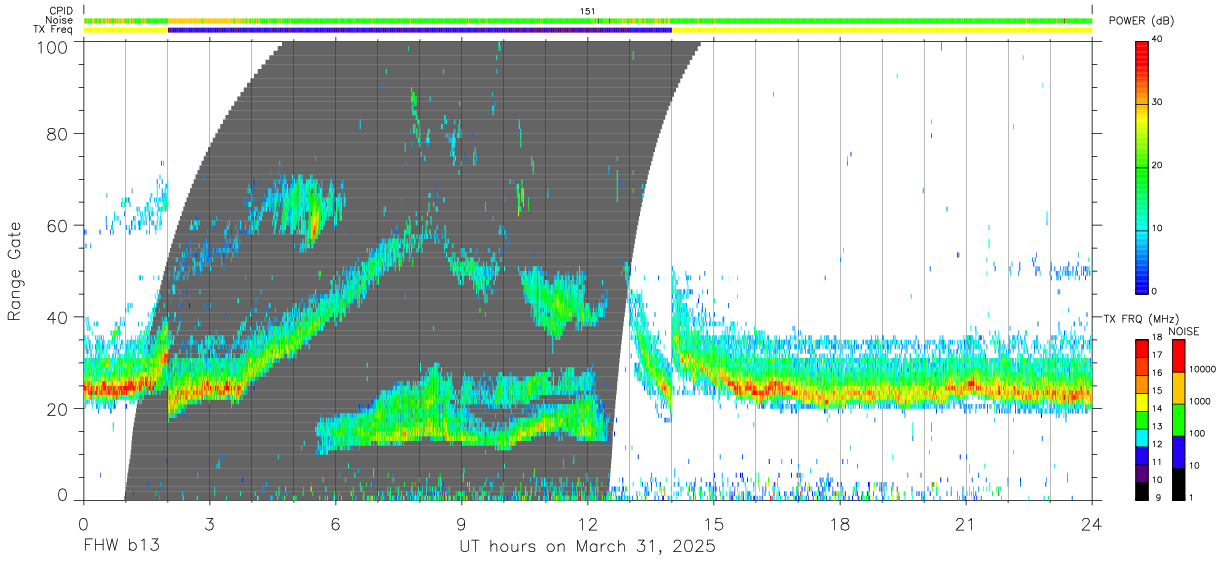Click the 100 range gate tick label

click(54, 47)
